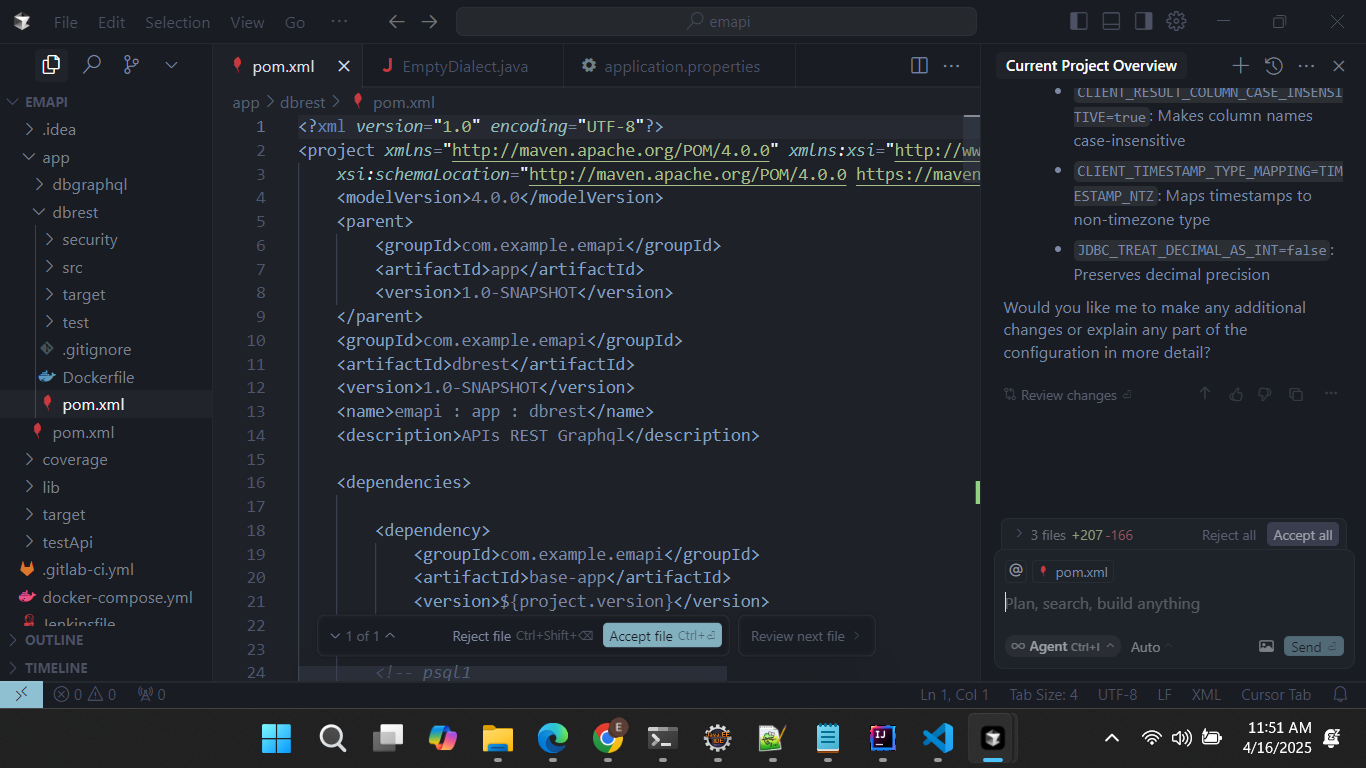Viewport: 1366px width, 768px height.
Task: Expand the coverage folder
Action: click(106, 459)
